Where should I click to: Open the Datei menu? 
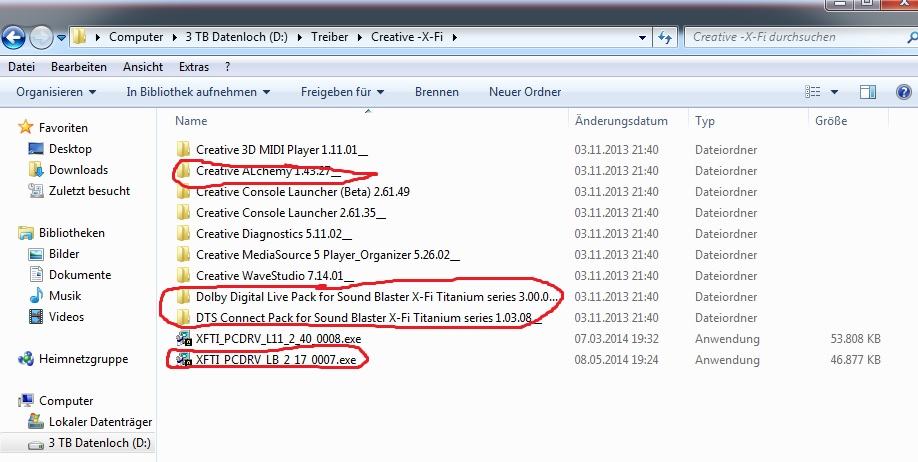tap(22, 67)
